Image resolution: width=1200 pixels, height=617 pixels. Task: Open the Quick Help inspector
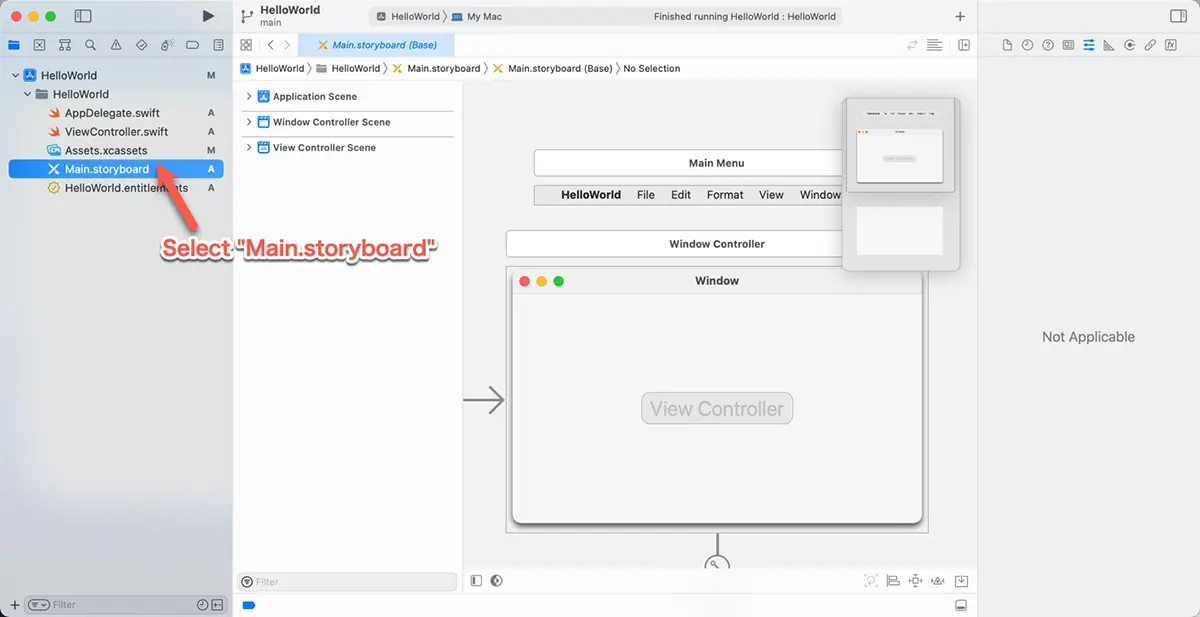(1047, 45)
